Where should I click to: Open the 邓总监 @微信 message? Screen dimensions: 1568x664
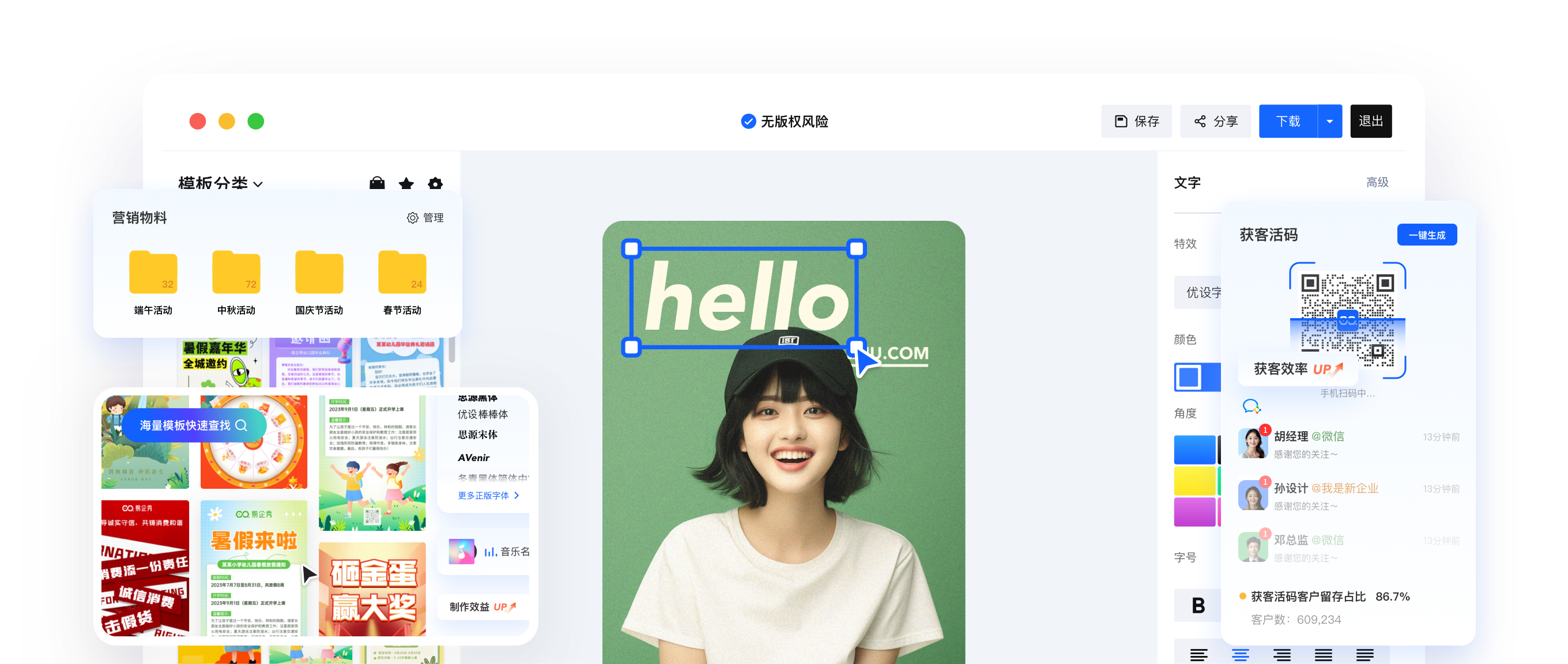[x=1348, y=548]
